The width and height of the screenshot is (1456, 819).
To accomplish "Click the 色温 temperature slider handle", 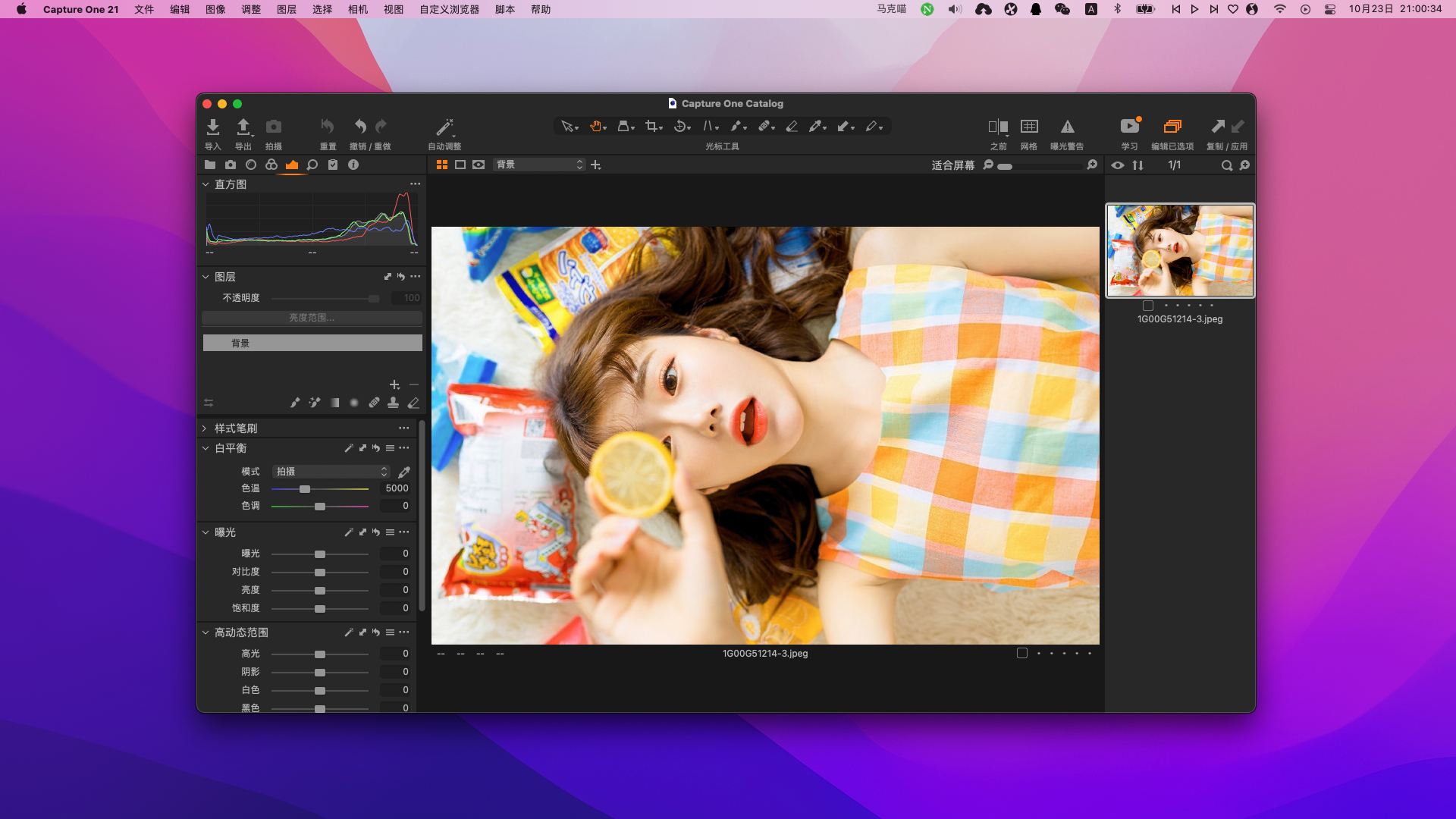I will [x=305, y=488].
